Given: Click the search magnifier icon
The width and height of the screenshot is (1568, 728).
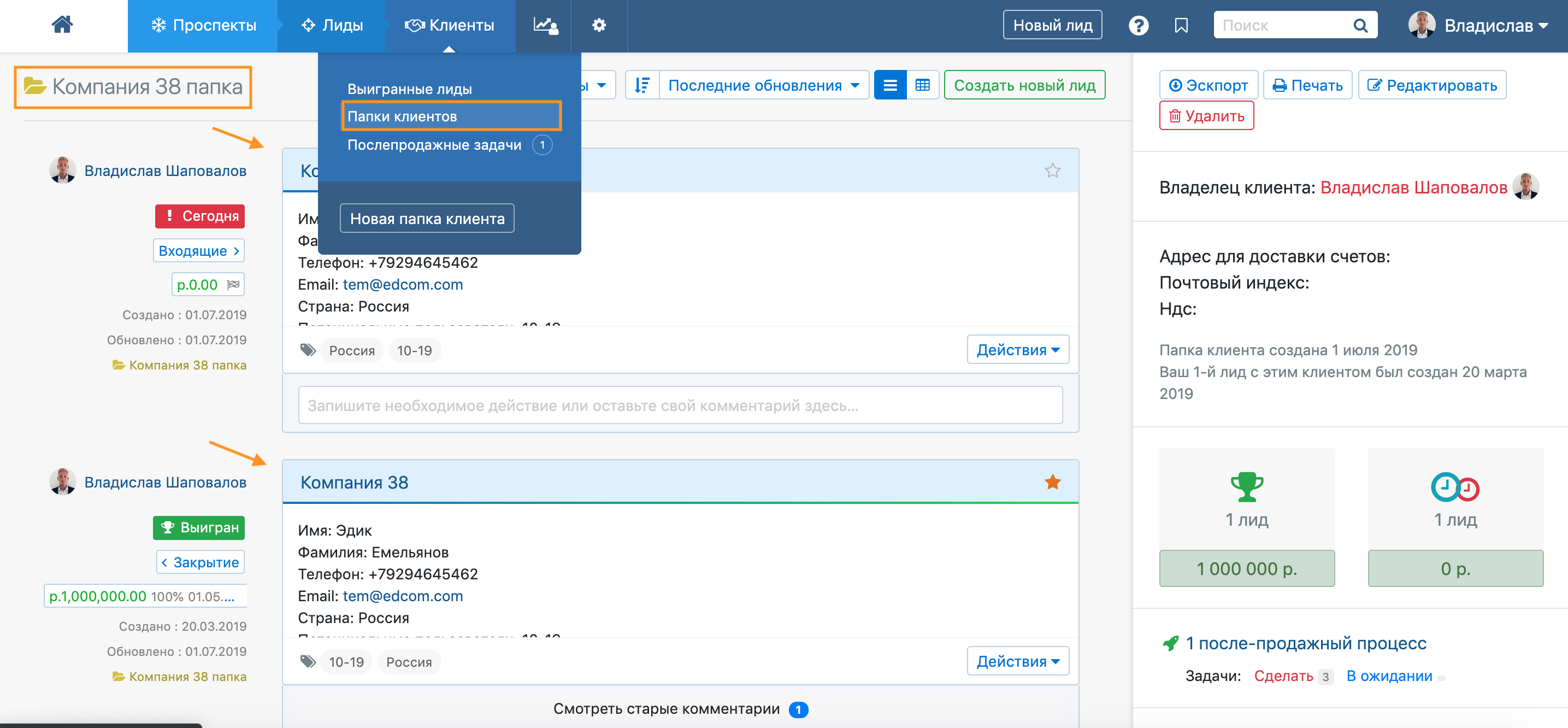Looking at the screenshot, I should 1360,26.
